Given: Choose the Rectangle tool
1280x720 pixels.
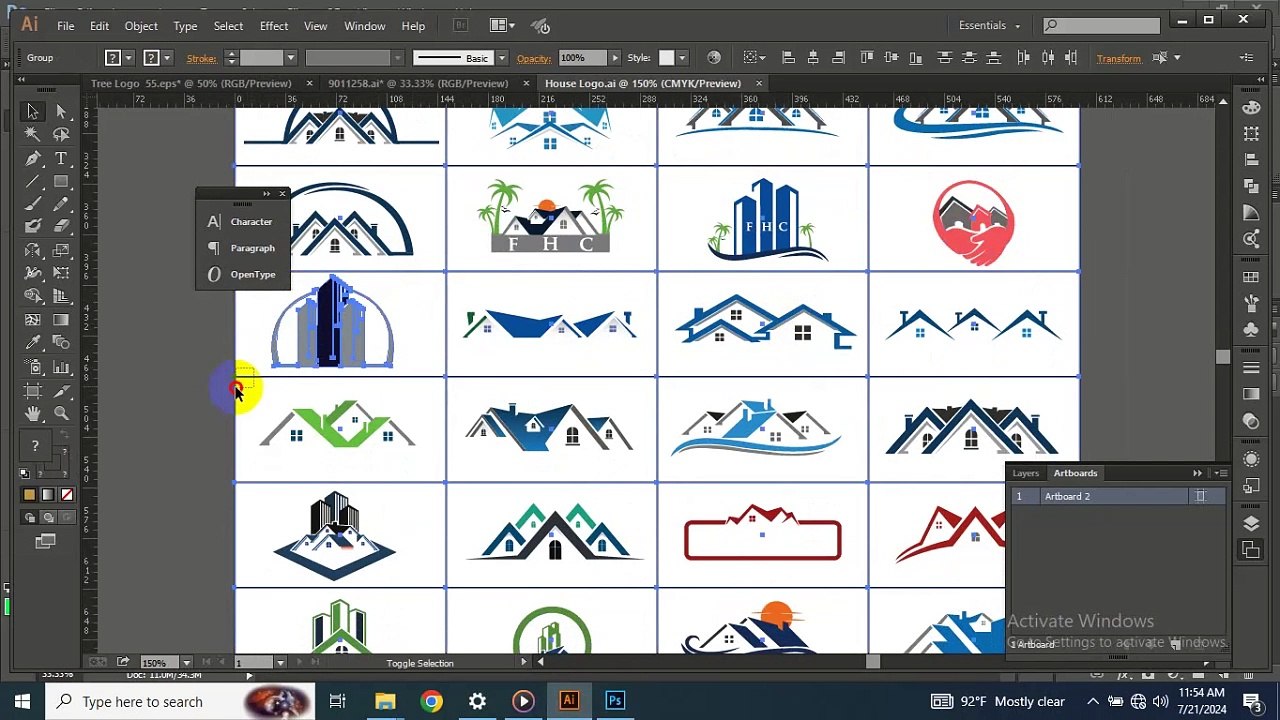Looking at the screenshot, I should point(61,181).
